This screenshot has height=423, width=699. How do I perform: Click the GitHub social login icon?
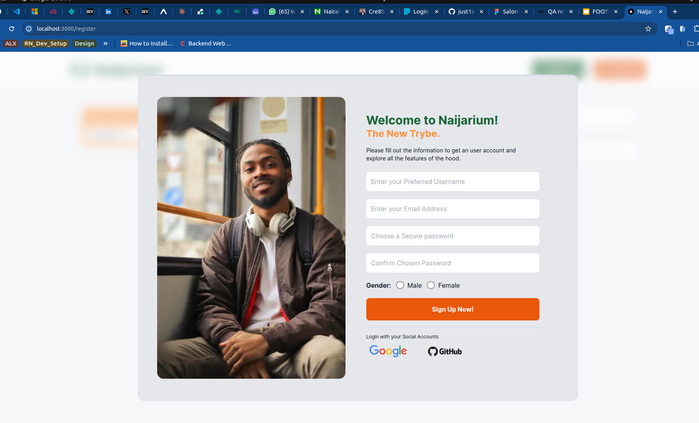444,351
